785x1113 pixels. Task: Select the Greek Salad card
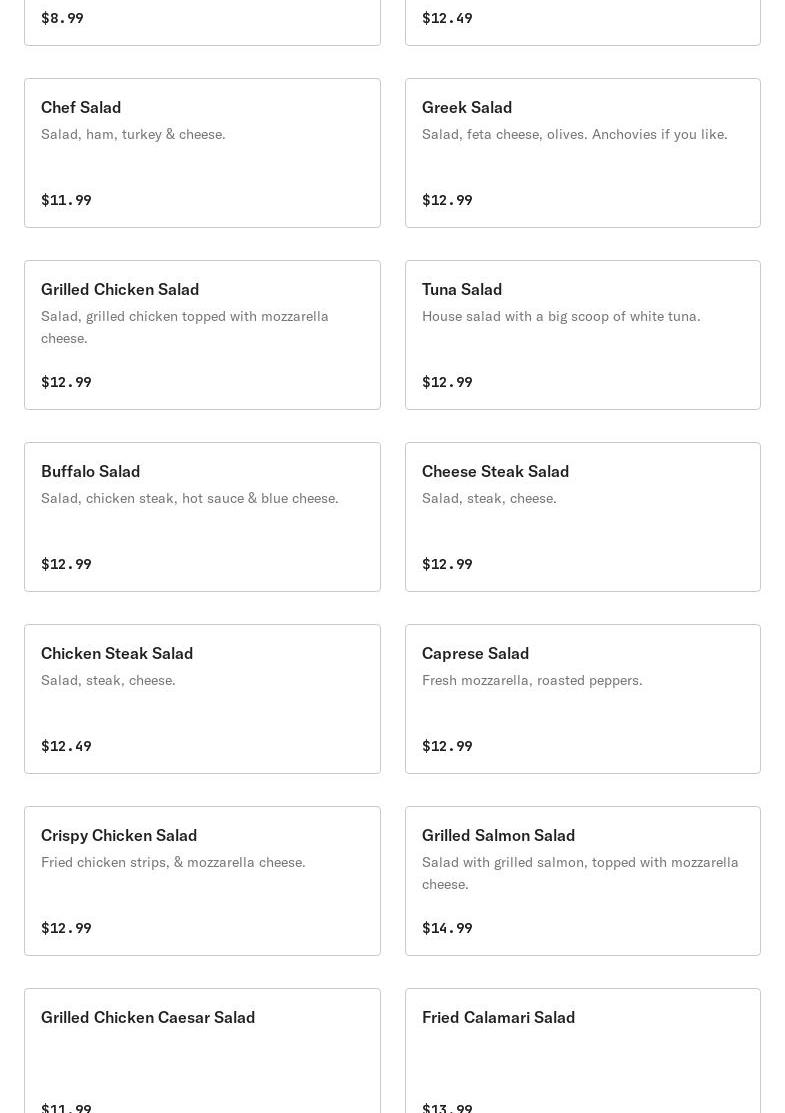coord(582,153)
